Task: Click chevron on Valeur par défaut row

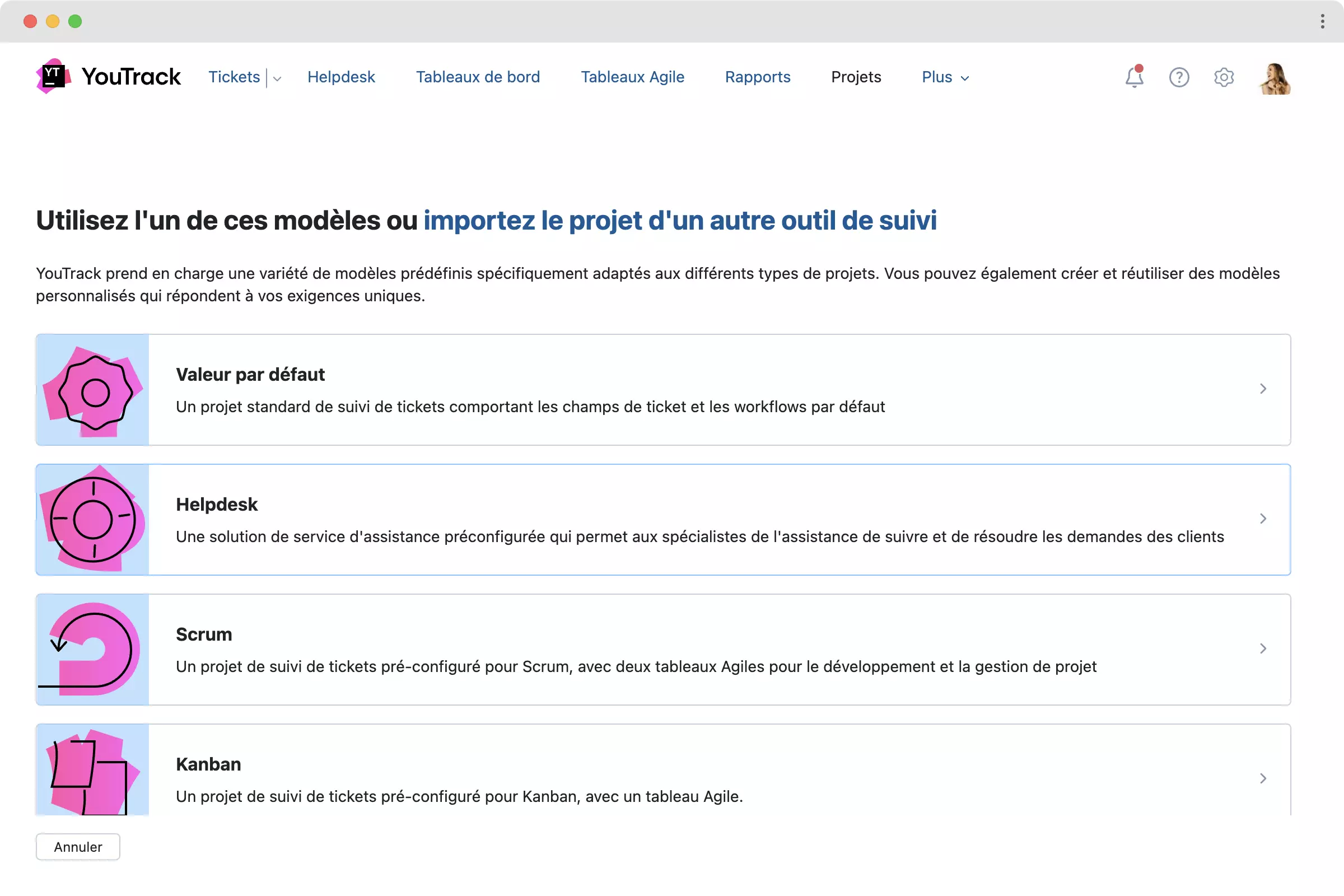Action: [1263, 389]
